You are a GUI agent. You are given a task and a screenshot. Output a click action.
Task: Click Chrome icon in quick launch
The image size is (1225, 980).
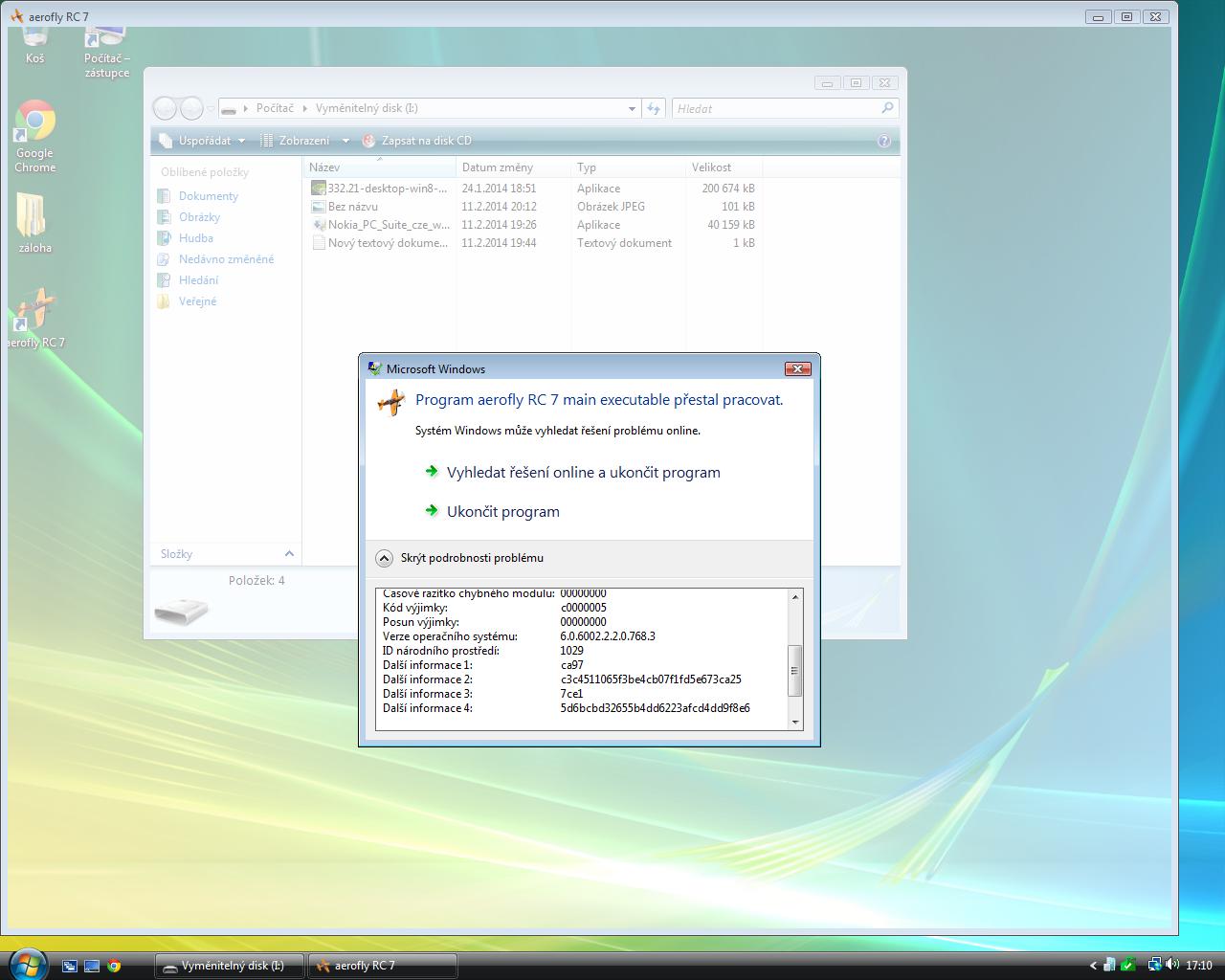coord(114,966)
